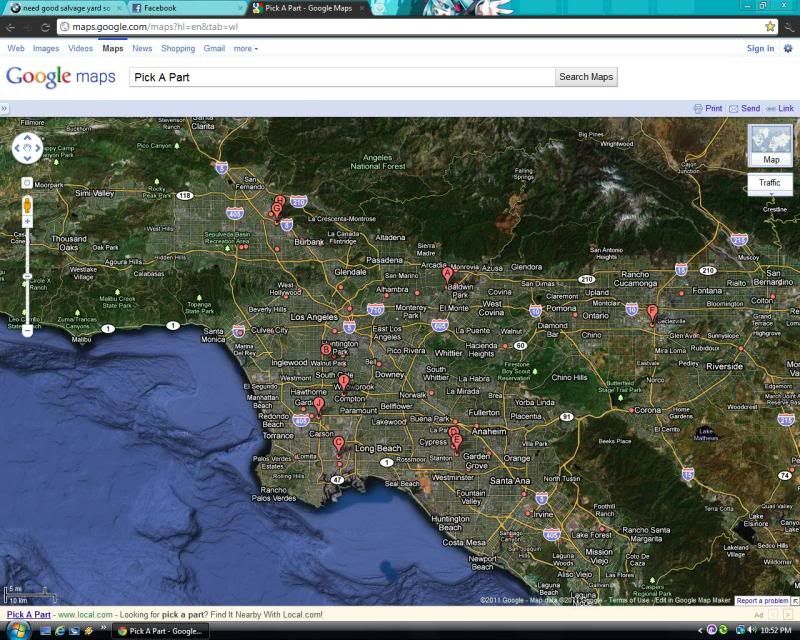Image resolution: width=800 pixels, height=640 pixels.
Task: Open marker A near Arcadia
Action: click(447, 276)
